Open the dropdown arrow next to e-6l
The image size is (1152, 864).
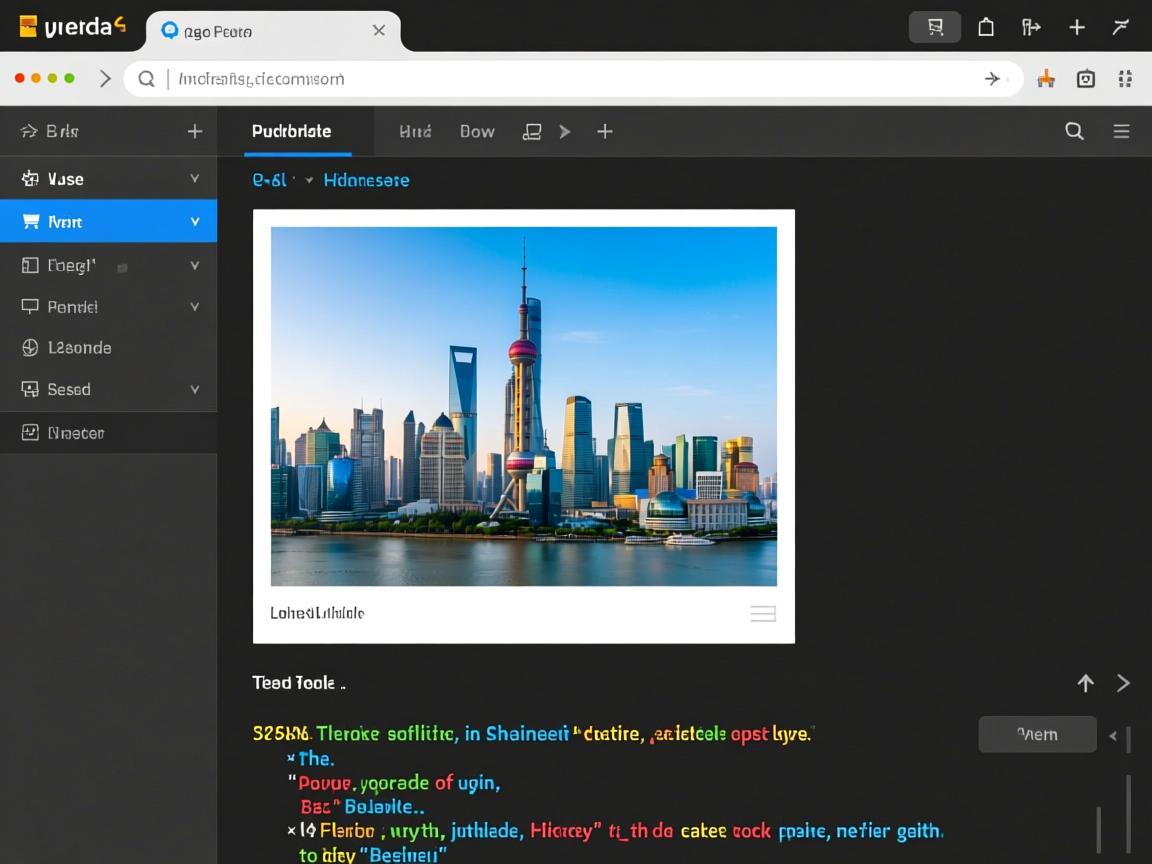(309, 181)
